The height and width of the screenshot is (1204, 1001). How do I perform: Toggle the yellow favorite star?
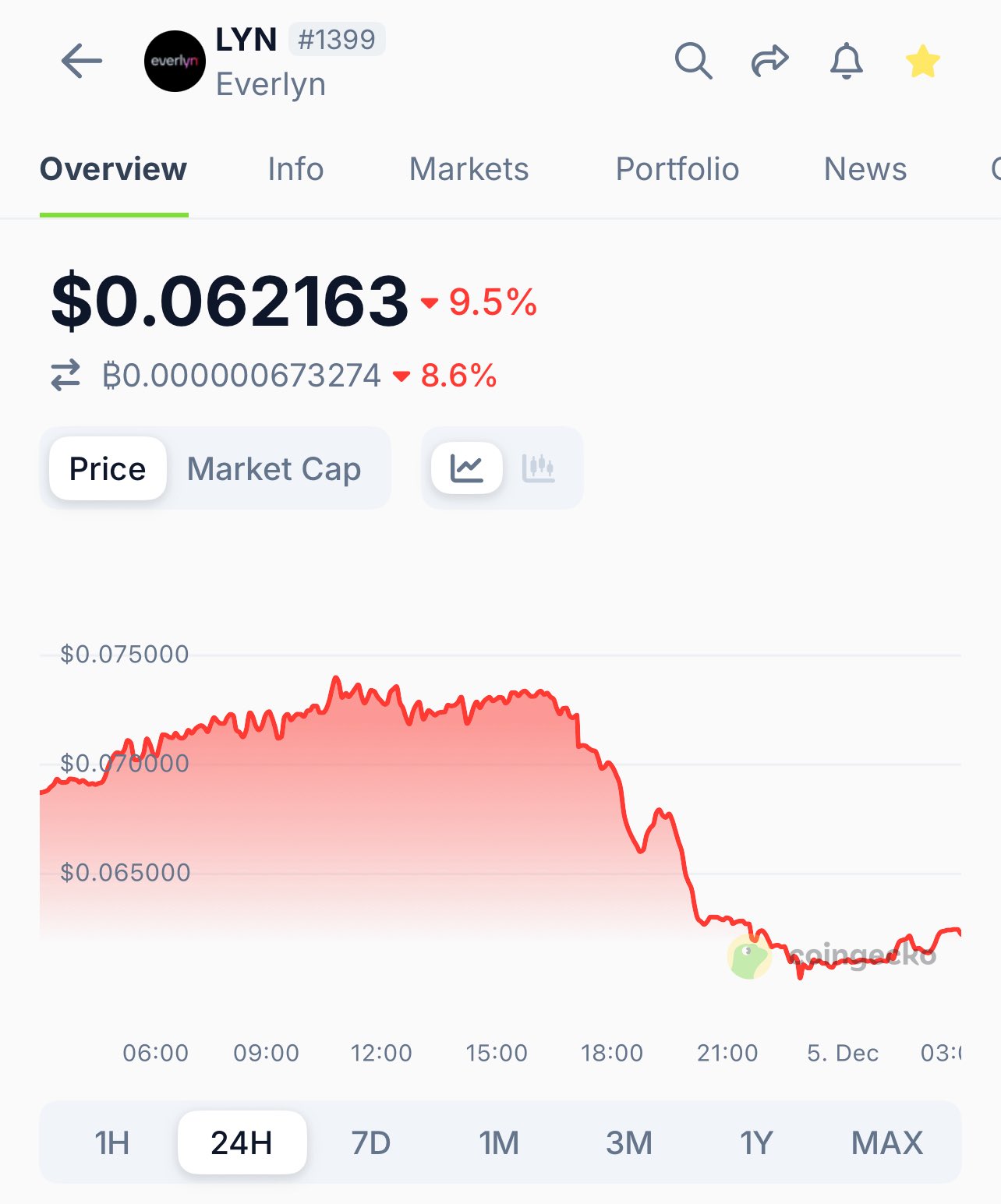922,62
